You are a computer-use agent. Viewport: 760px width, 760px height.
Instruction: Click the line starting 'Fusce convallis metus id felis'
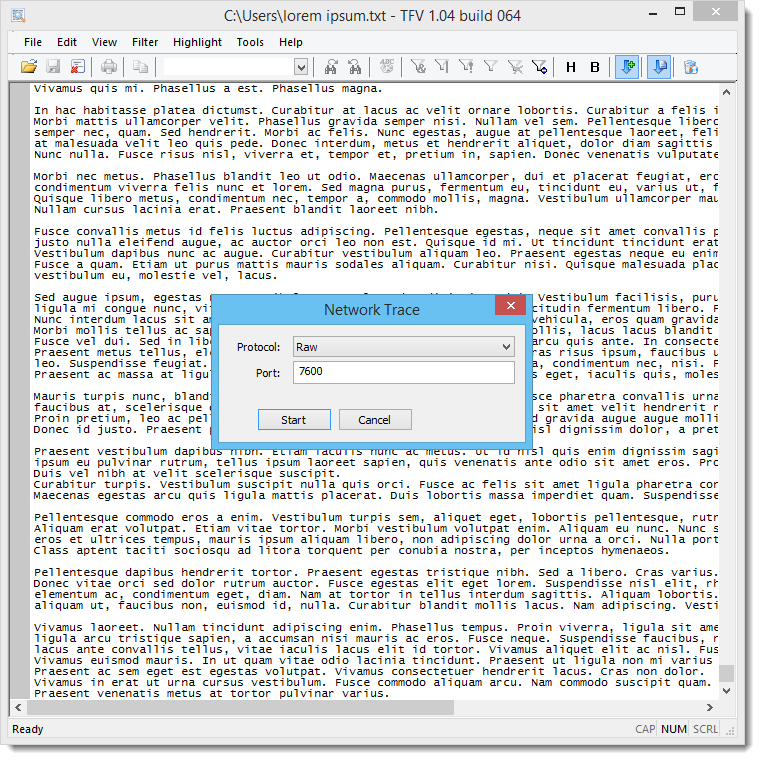tap(376, 232)
